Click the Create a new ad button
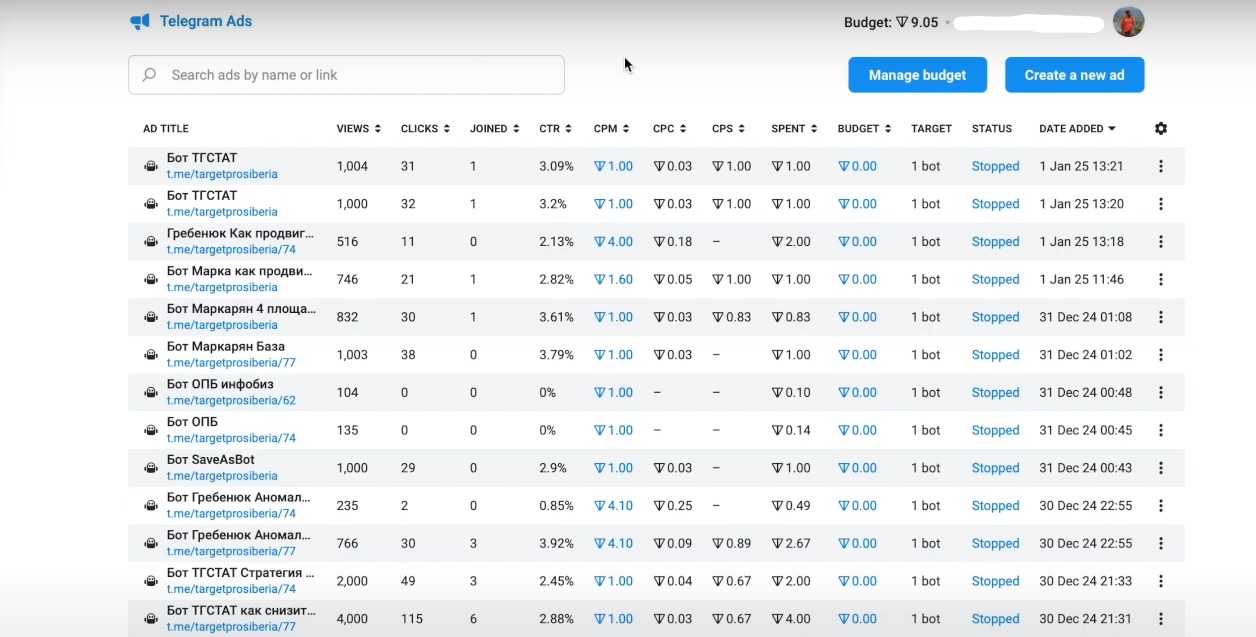This screenshot has height=637, width=1256. coord(1074,75)
